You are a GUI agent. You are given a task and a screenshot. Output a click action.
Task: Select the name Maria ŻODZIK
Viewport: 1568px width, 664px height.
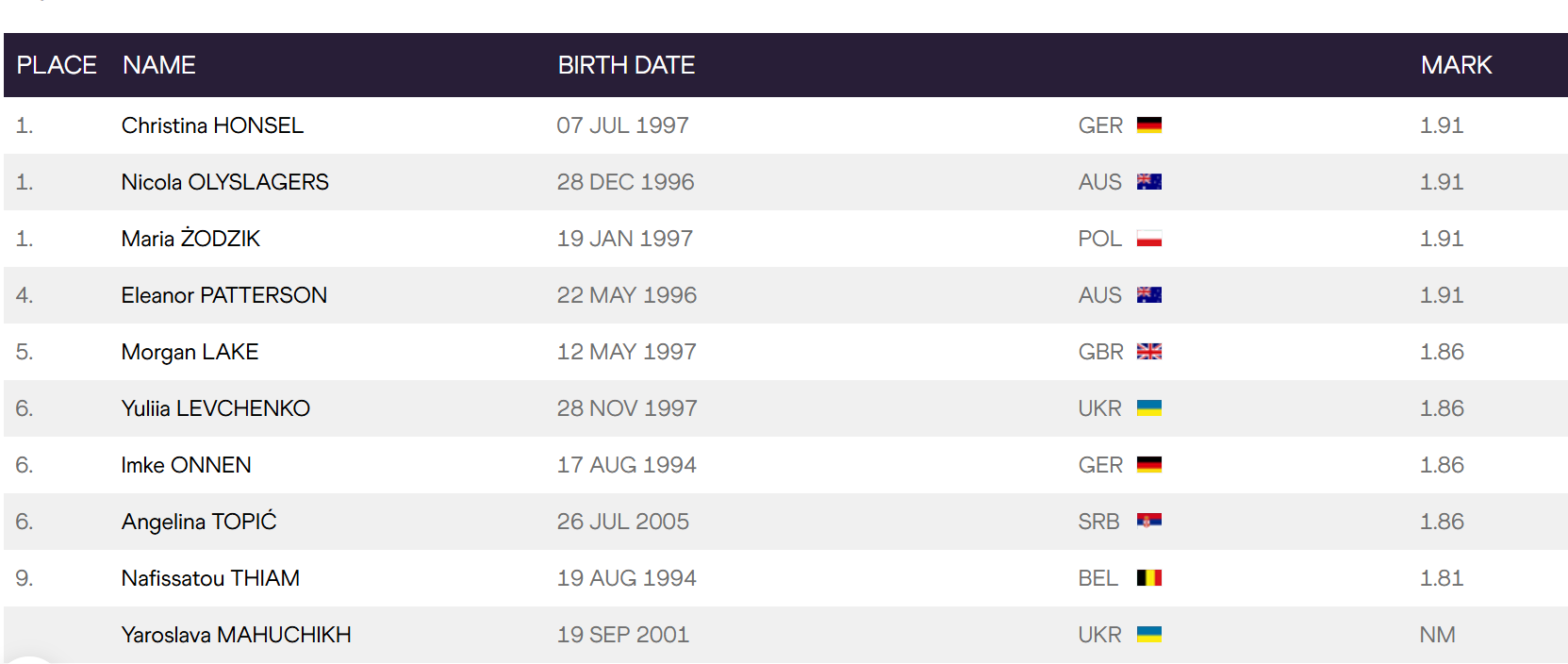190,238
